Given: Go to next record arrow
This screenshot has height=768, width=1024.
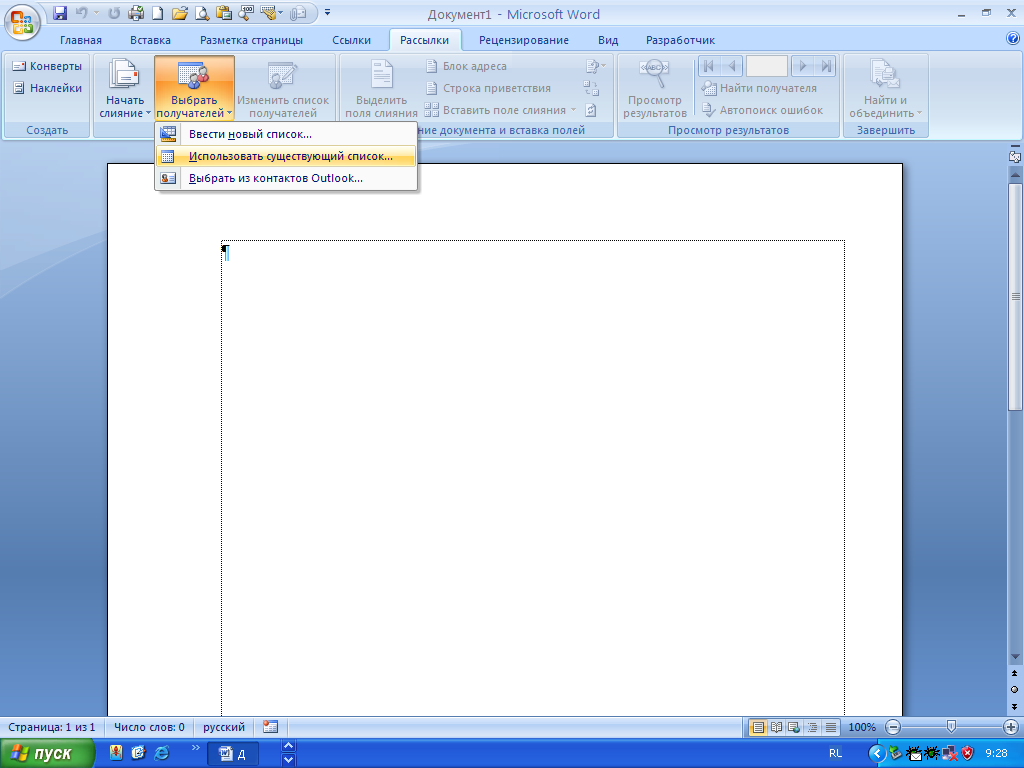Looking at the screenshot, I should (803, 66).
